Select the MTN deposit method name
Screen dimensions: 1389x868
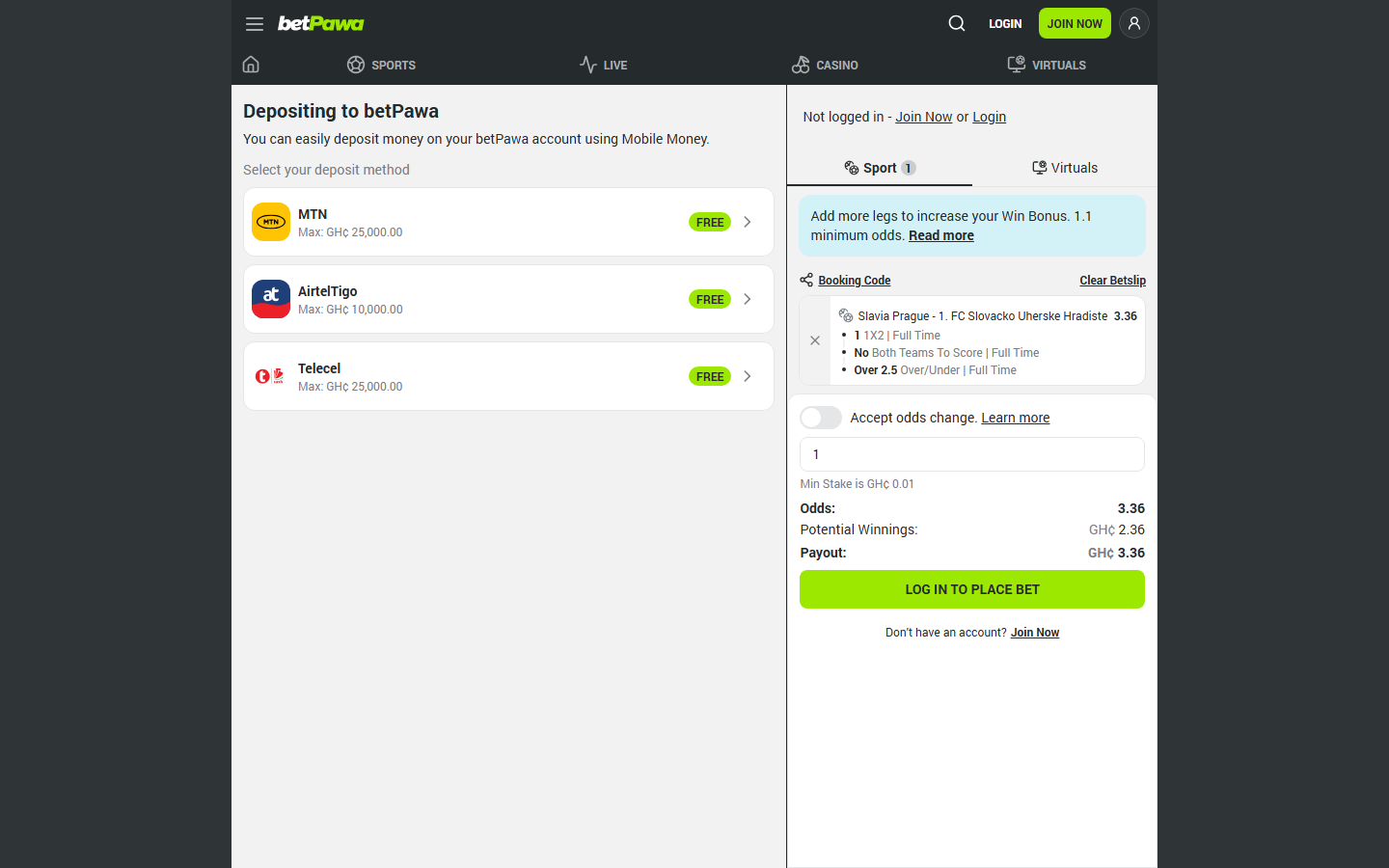313,214
